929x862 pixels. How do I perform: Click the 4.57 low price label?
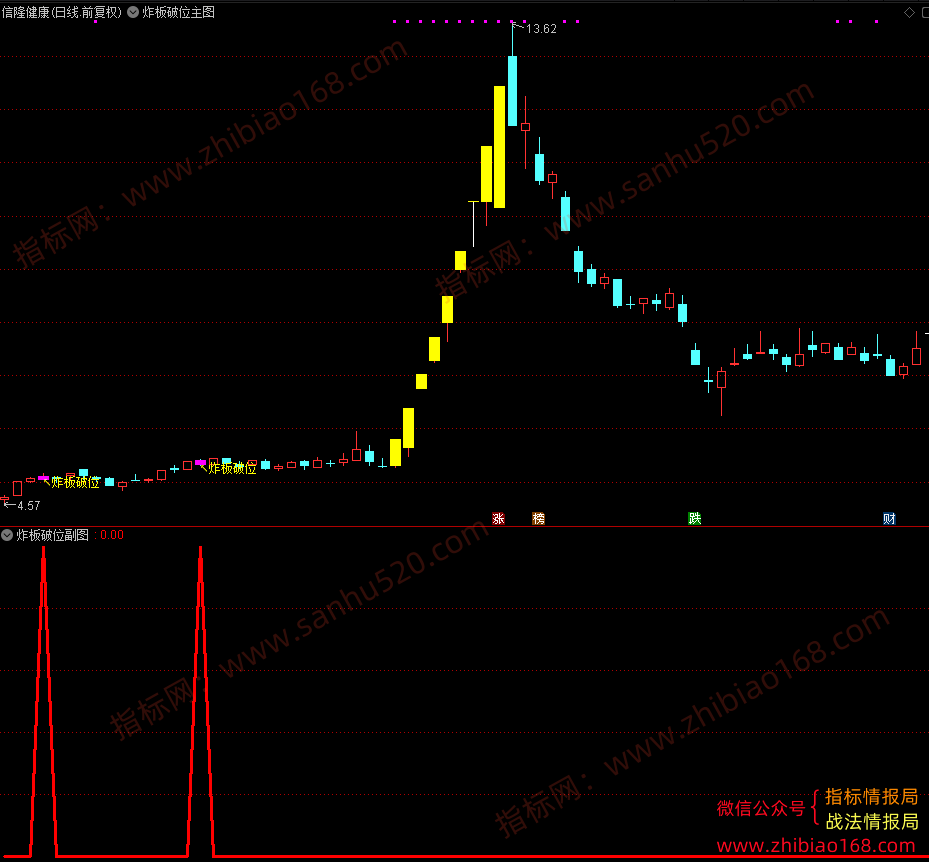(x=29, y=505)
